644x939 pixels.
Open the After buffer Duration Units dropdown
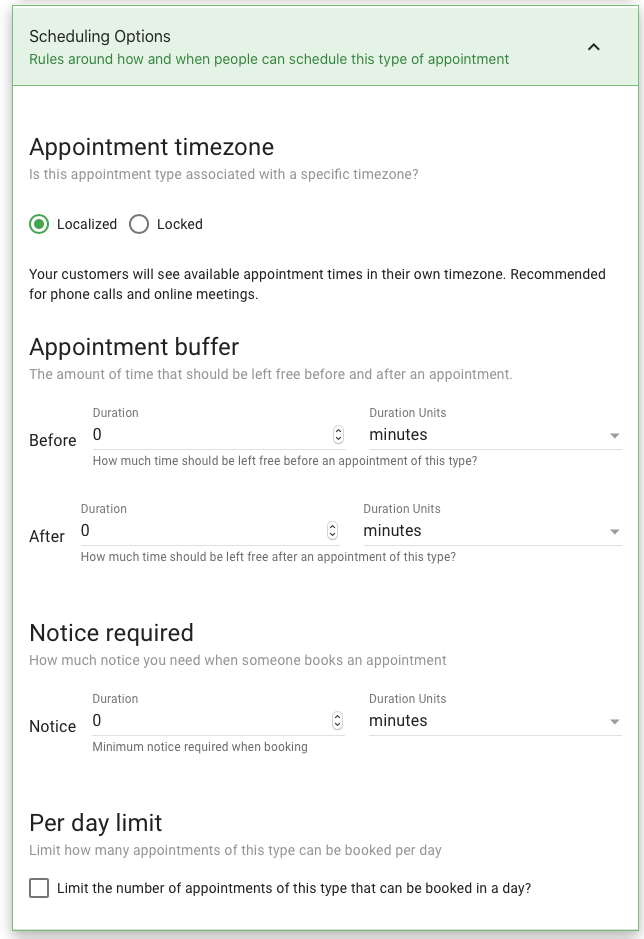point(492,531)
